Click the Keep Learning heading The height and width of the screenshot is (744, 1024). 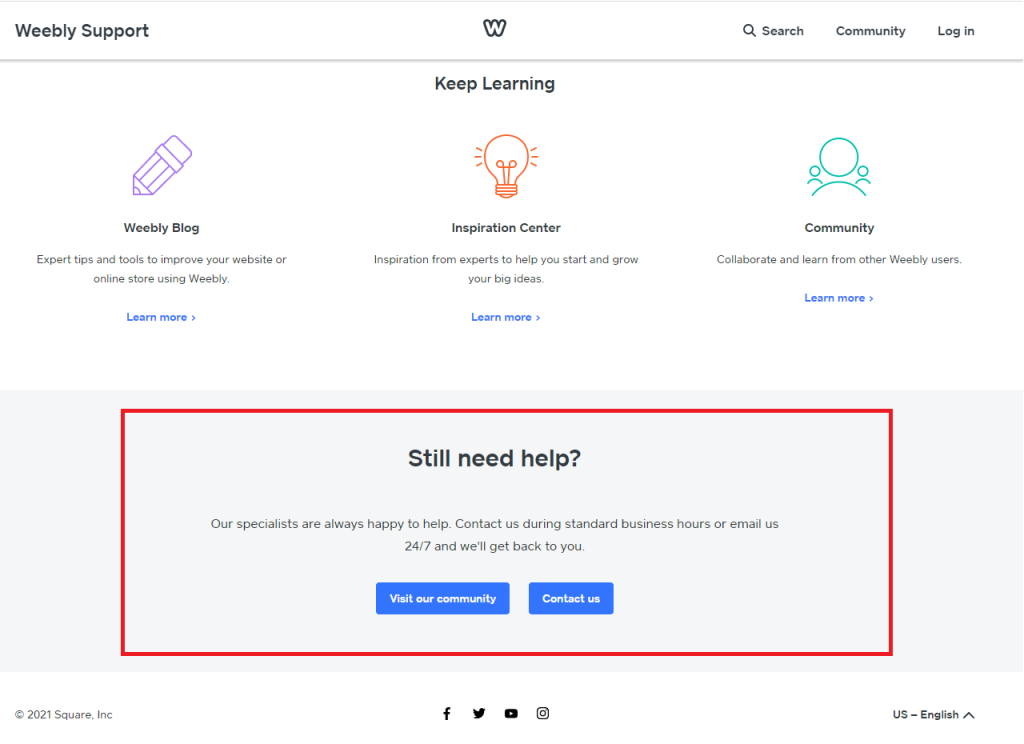point(494,84)
